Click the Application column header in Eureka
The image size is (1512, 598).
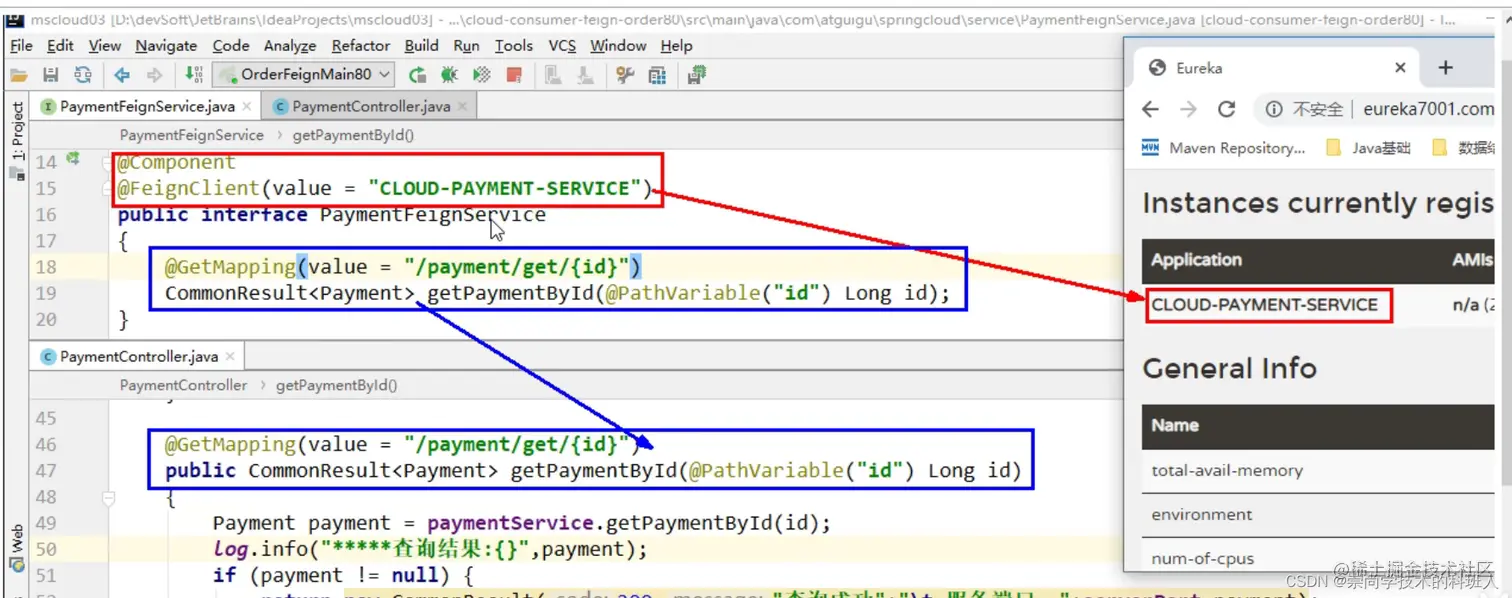click(x=1196, y=260)
